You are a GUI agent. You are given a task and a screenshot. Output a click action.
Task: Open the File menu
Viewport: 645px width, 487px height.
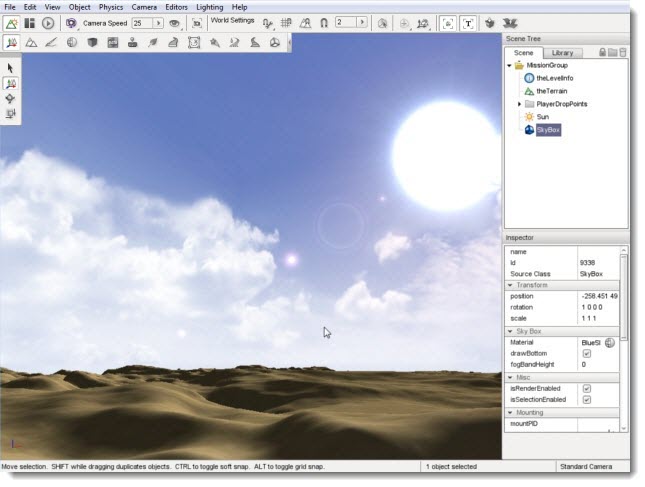(10, 7)
